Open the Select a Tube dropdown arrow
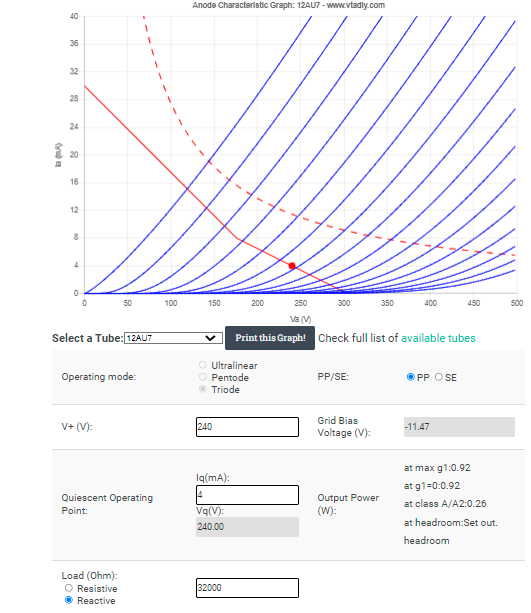 (x=210, y=338)
